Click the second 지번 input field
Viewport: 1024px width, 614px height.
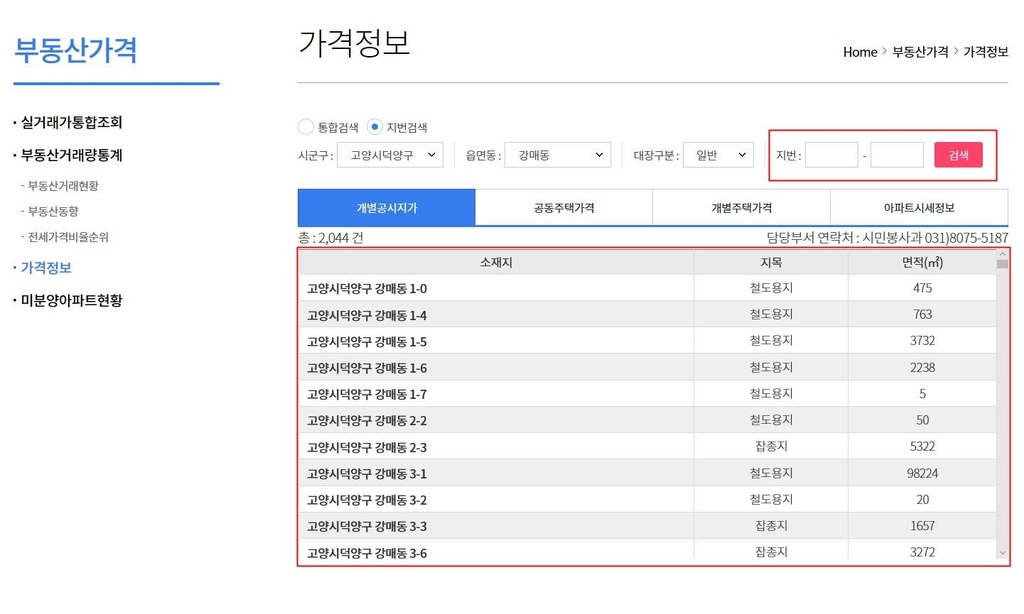tap(896, 155)
